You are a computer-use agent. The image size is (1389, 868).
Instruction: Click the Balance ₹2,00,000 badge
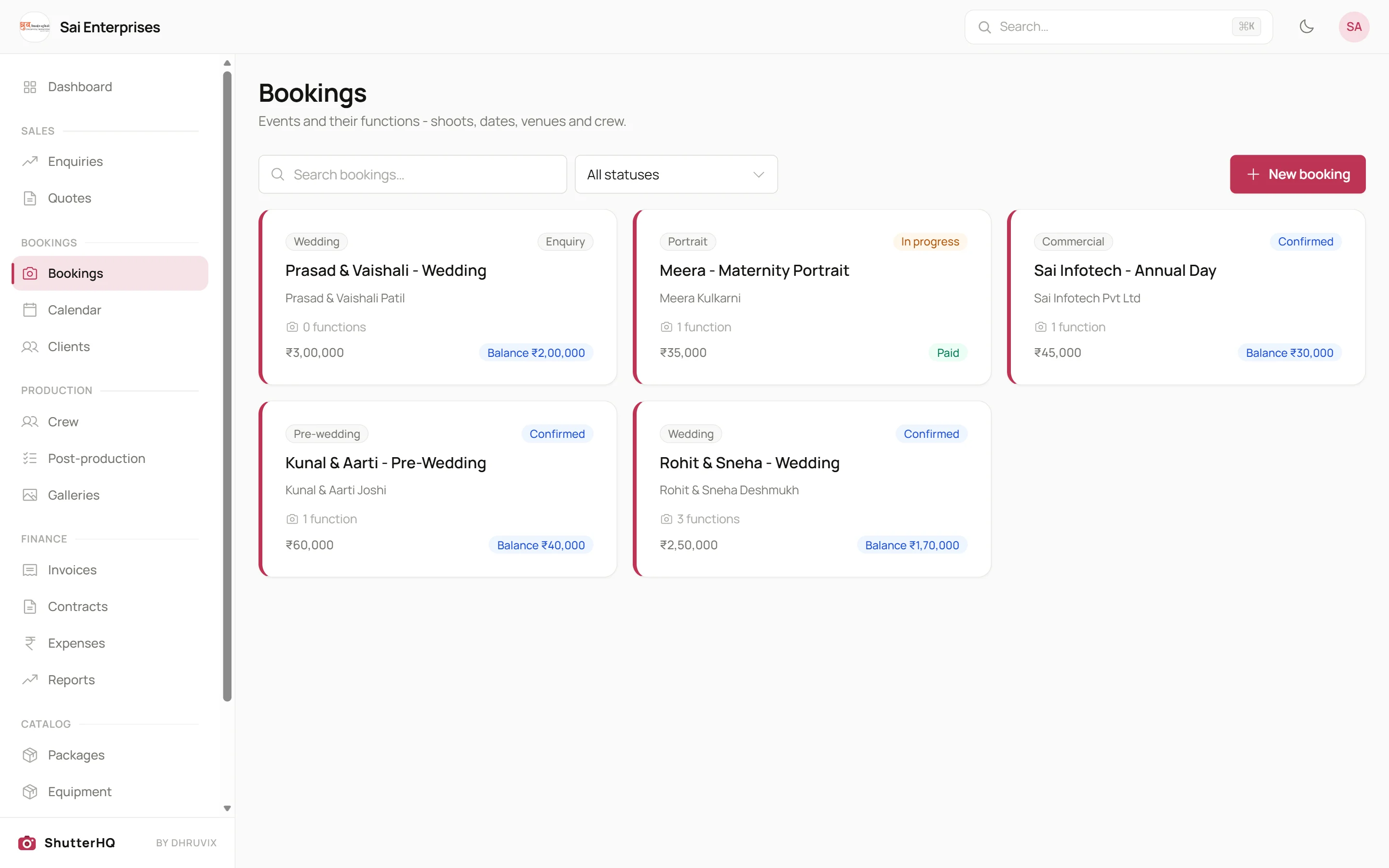point(536,353)
